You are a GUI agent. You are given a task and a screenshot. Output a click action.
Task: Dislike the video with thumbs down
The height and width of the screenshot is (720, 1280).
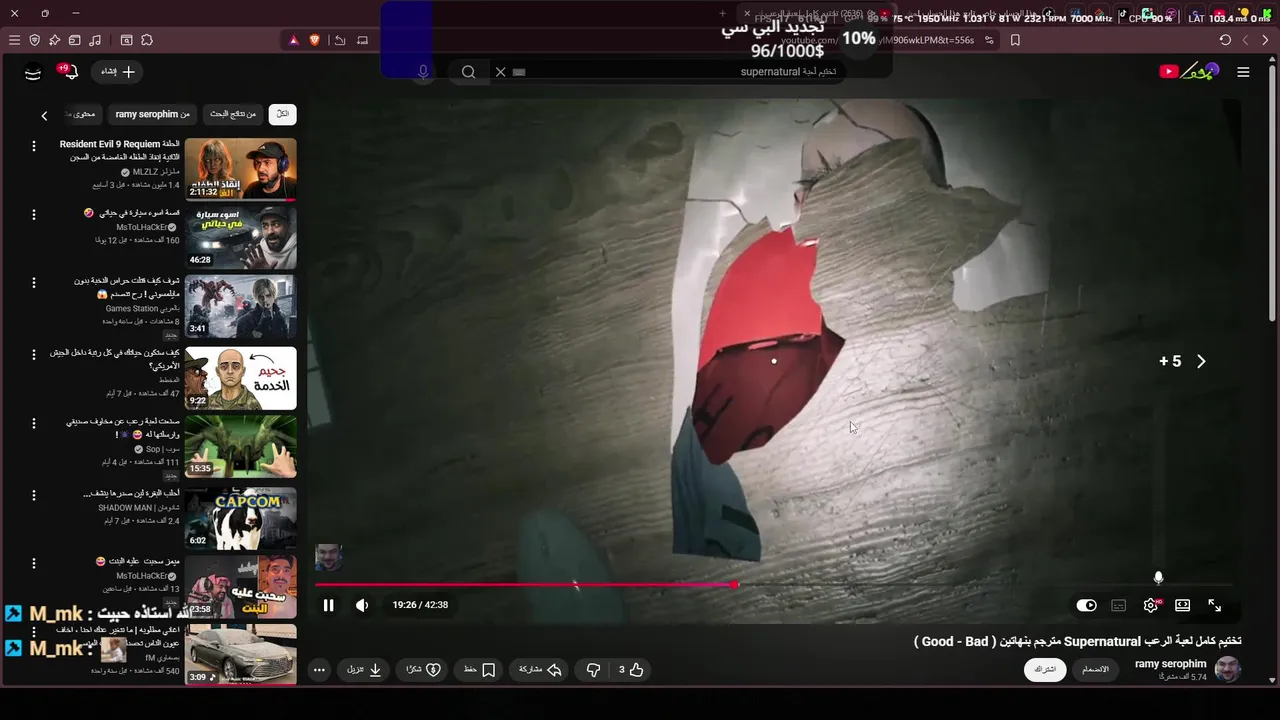(593, 670)
